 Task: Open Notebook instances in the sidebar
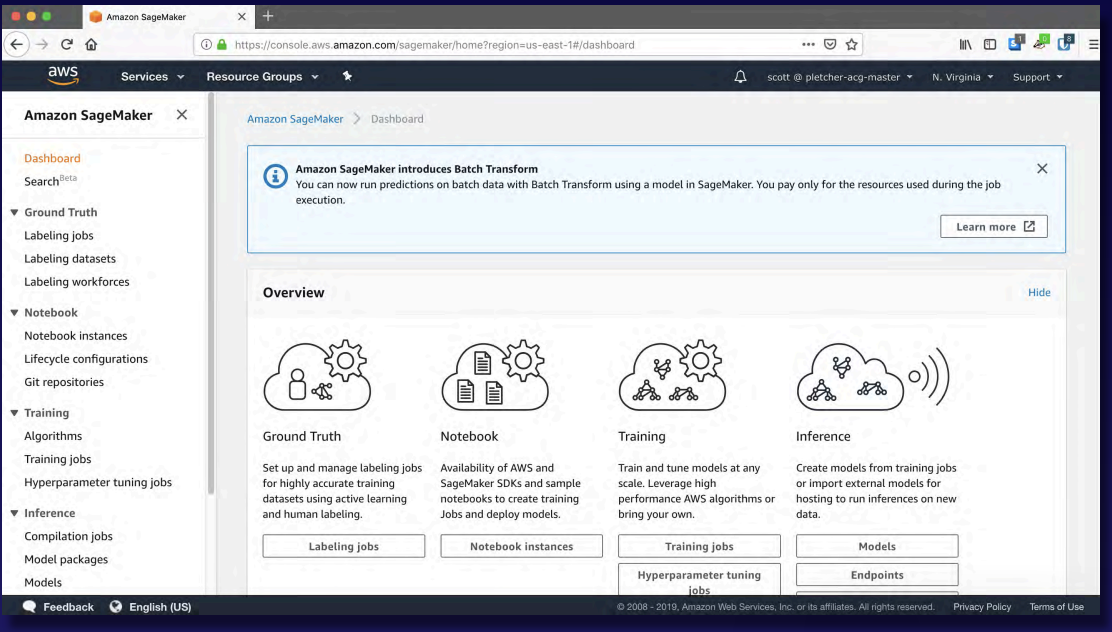point(76,336)
